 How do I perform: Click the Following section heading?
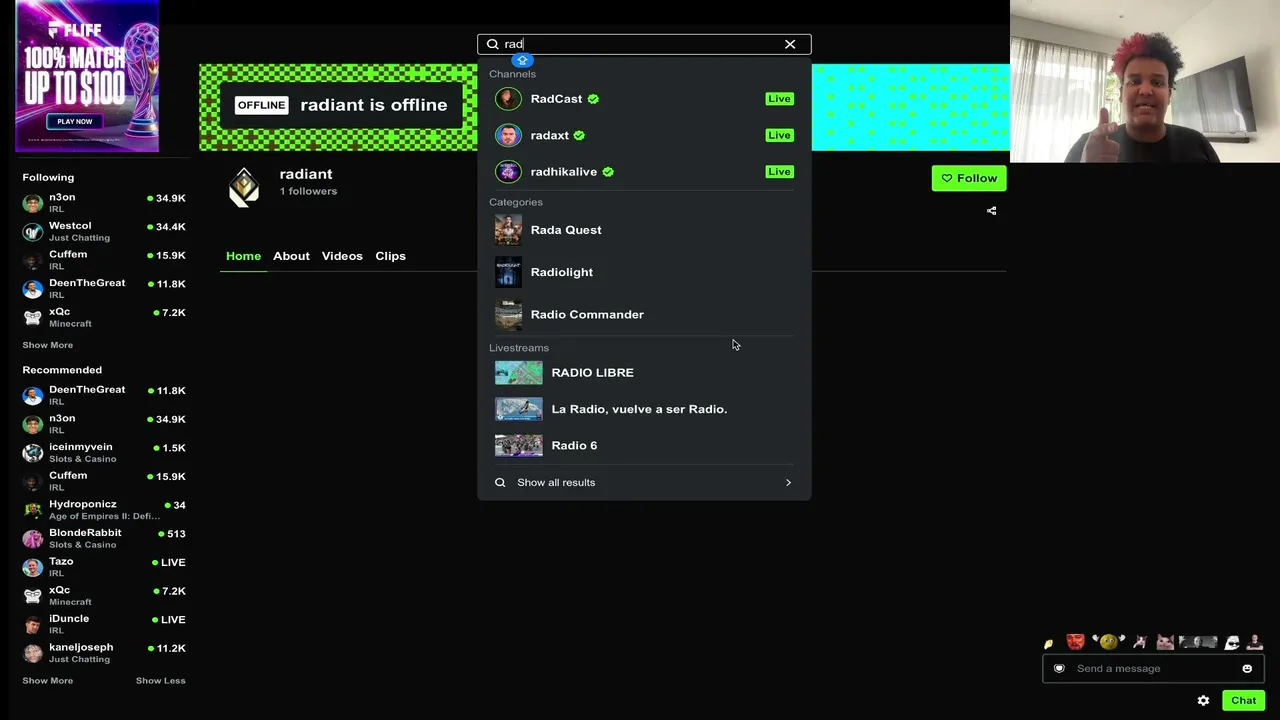[x=48, y=177]
